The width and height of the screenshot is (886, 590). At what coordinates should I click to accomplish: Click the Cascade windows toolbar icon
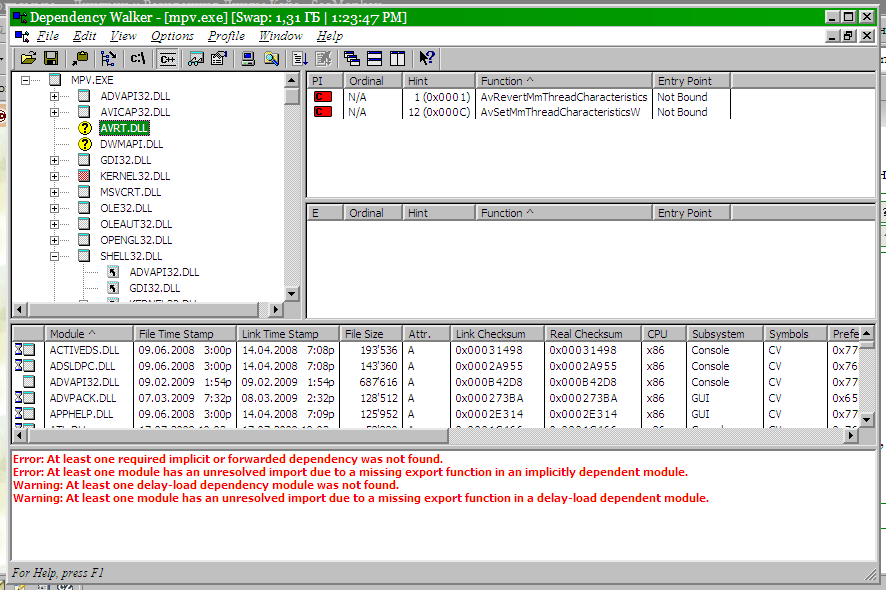[351, 59]
